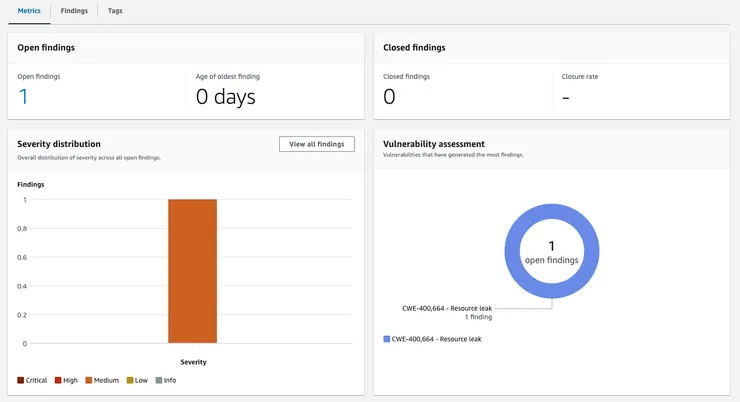Click the Info severity legend swatch
Viewport: 740px width, 402px height.
point(160,380)
